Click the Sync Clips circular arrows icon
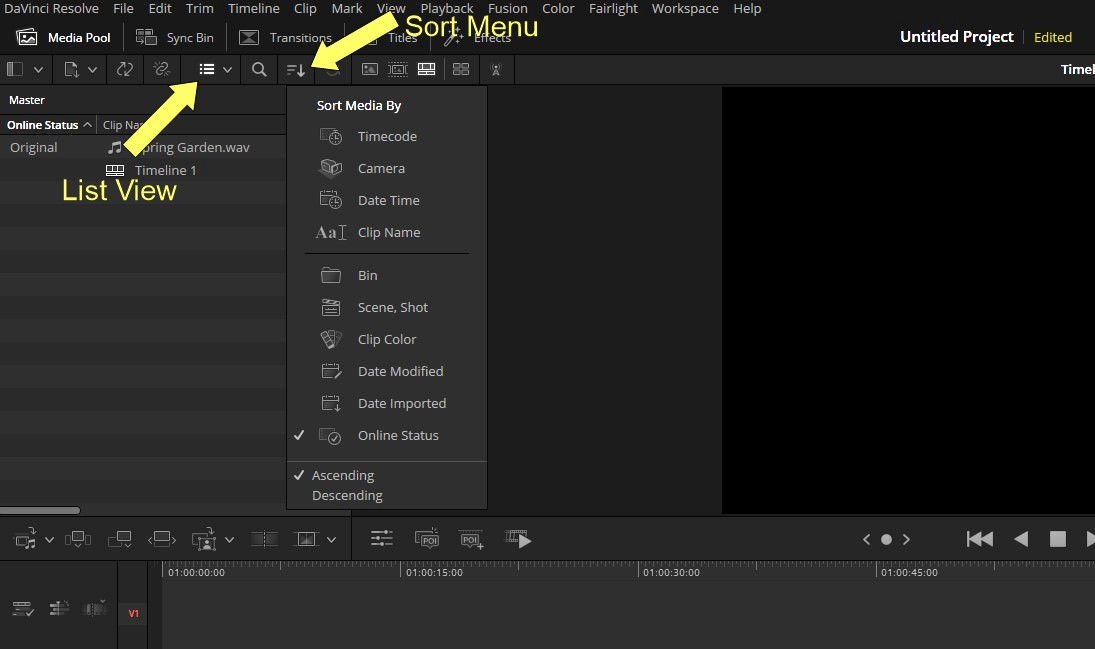The height and width of the screenshot is (649, 1095). (x=124, y=69)
